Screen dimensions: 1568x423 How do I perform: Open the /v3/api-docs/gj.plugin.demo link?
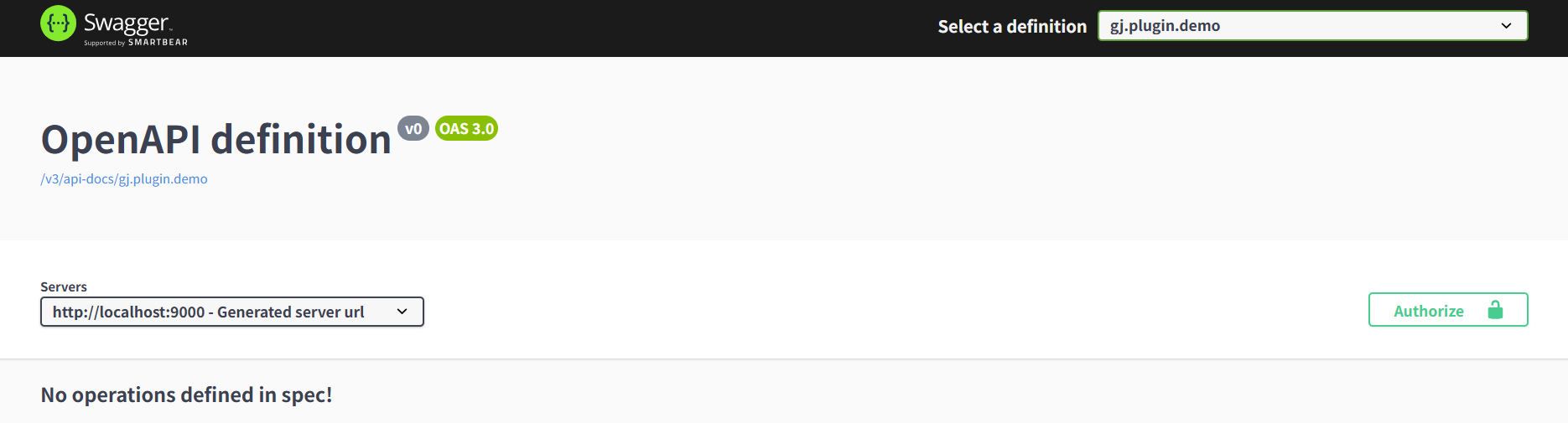(x=124, y=178)
